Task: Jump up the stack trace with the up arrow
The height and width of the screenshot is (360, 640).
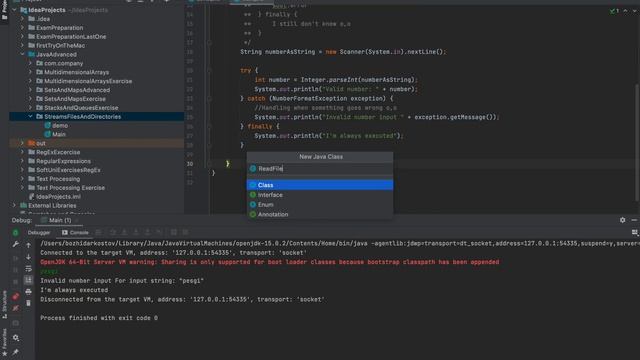Action: 28,245
